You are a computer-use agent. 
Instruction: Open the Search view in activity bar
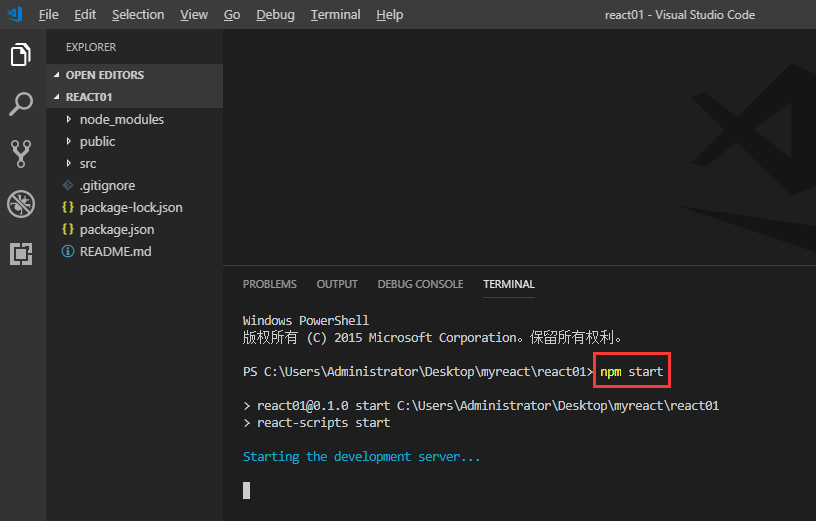point(21,104)
